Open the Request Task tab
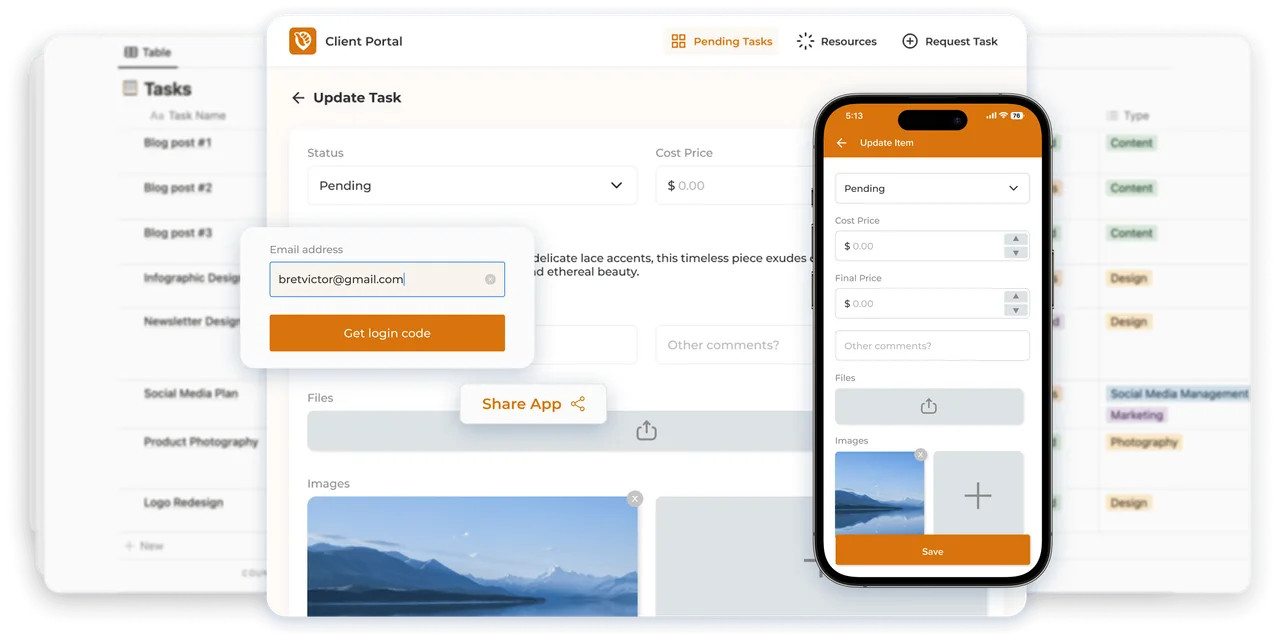 (950, 41)
